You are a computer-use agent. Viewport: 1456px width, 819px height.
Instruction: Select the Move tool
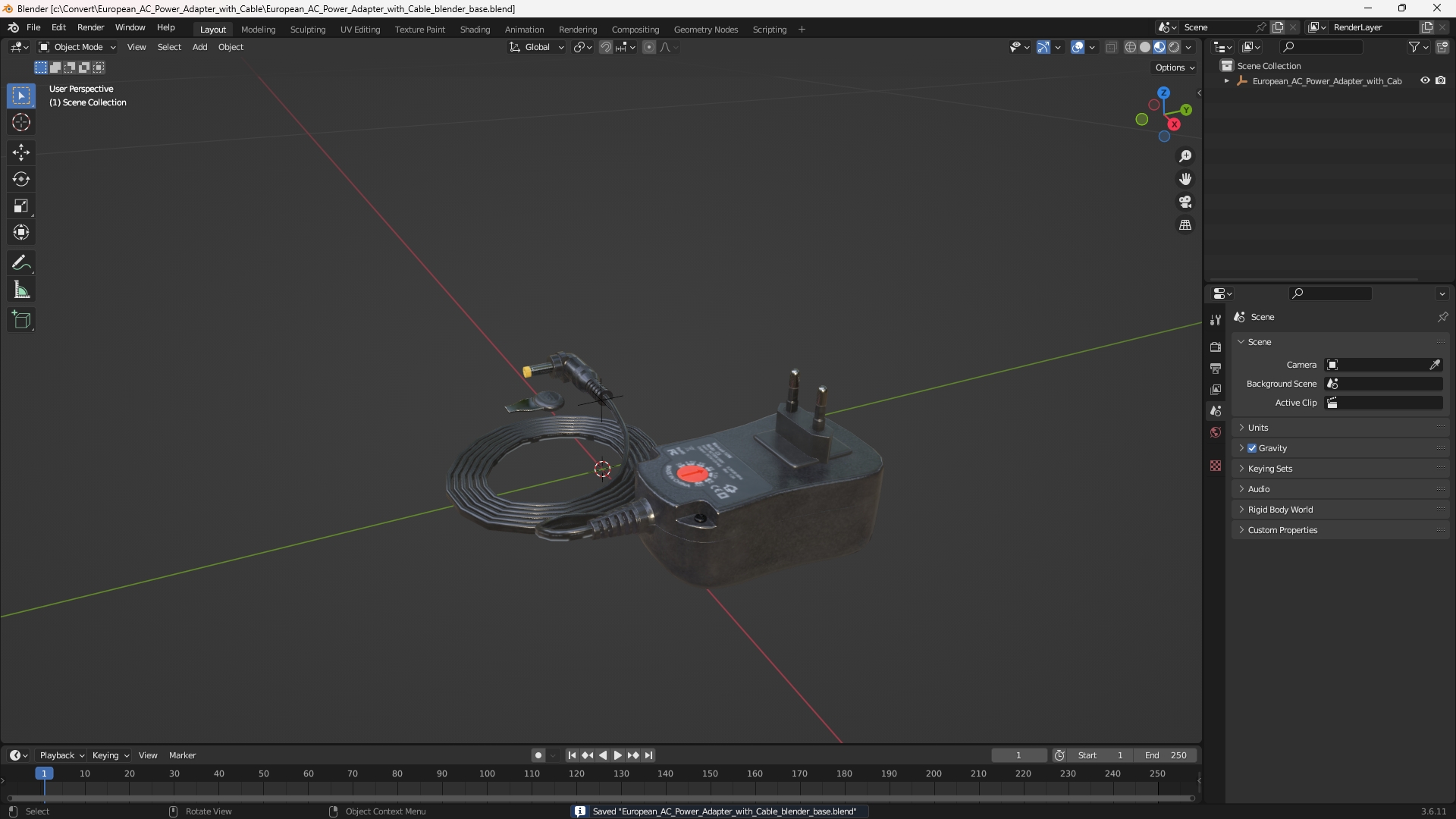click(21, 152)
